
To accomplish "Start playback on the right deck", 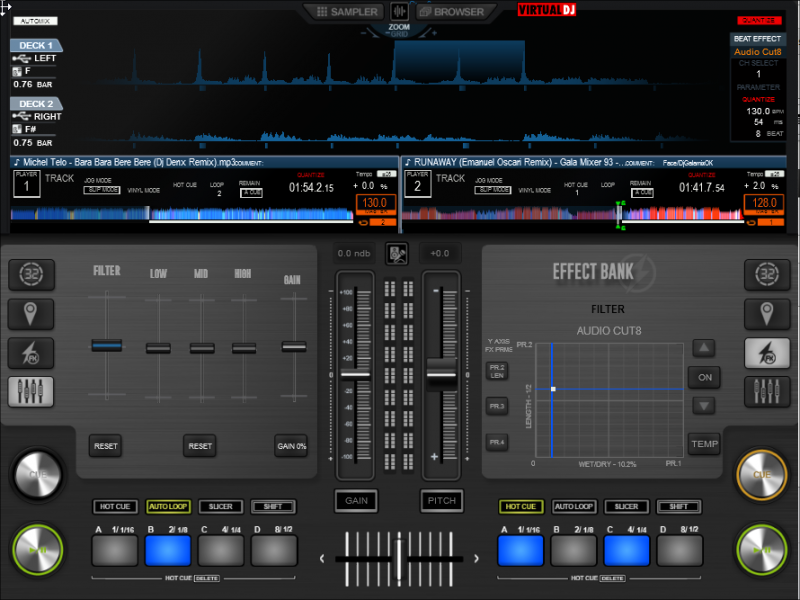I will click(x=762, y=550).
